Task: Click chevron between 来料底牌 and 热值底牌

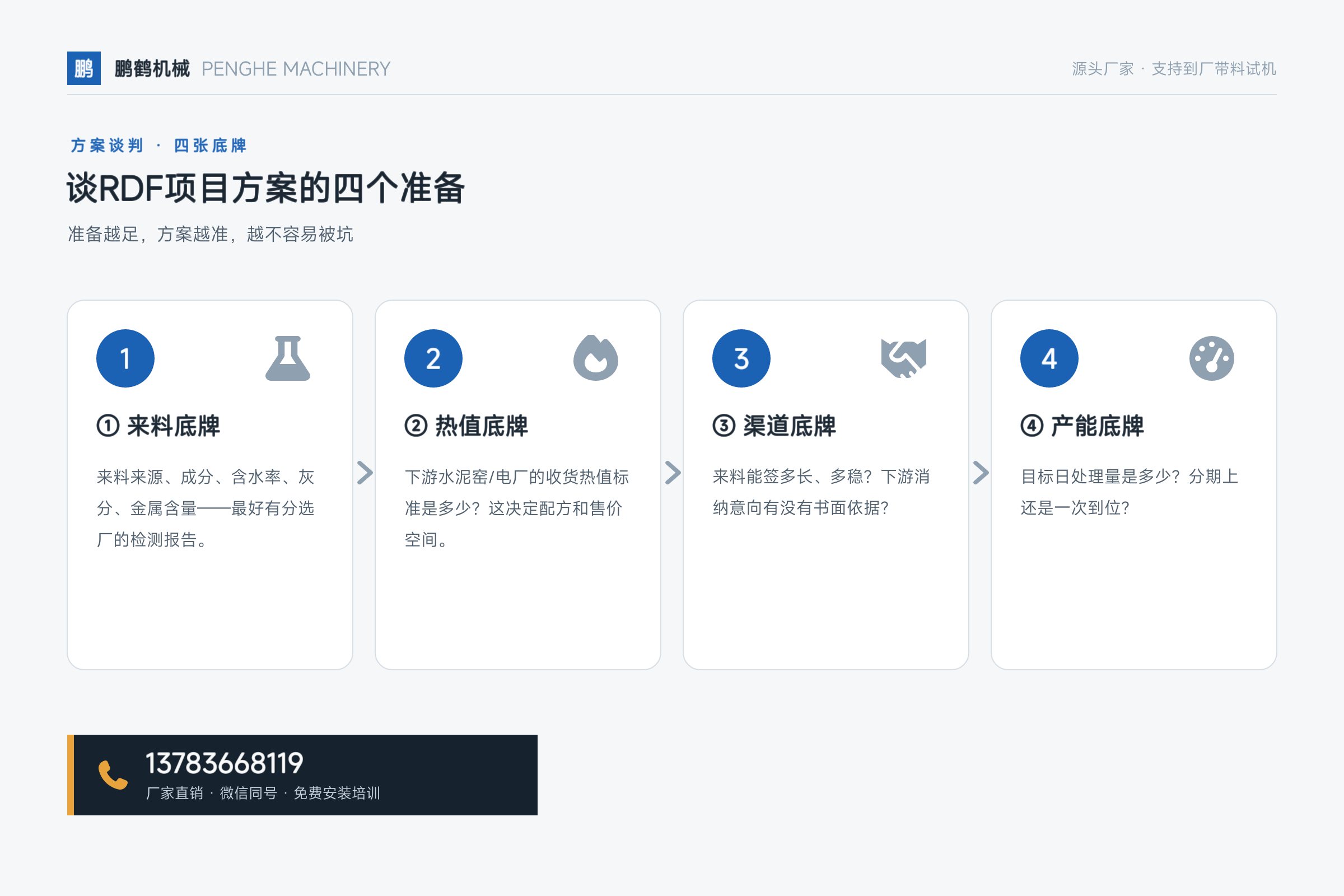Action: tap(365, 473)
